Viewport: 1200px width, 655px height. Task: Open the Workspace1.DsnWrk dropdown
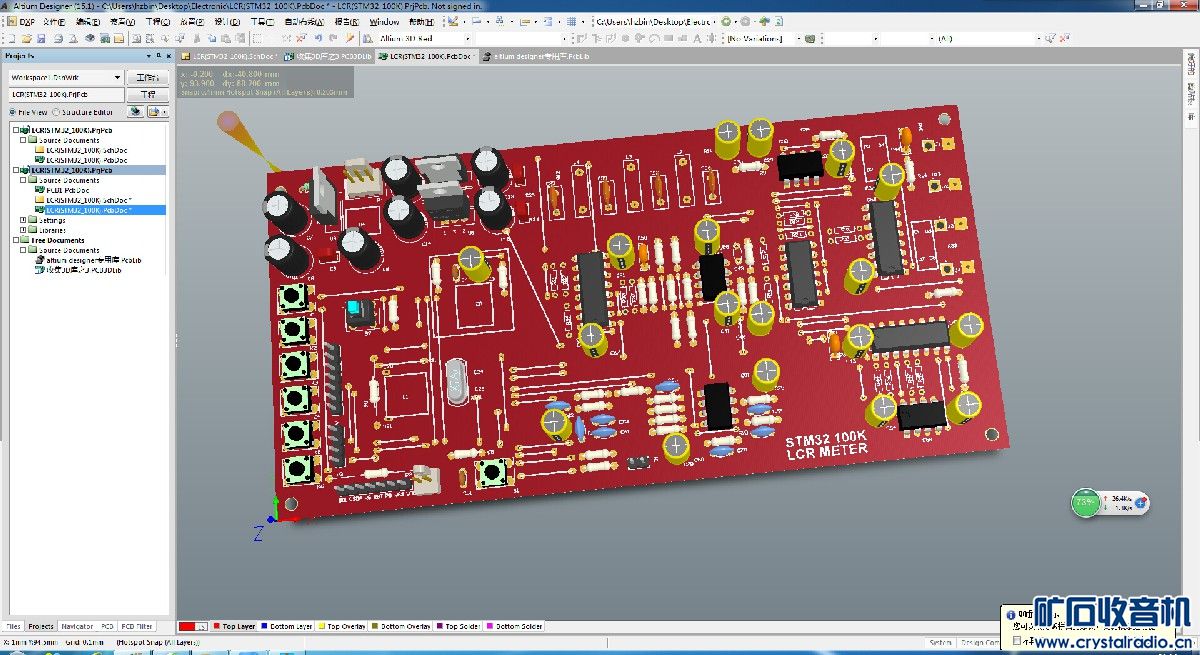coord(117,77)
